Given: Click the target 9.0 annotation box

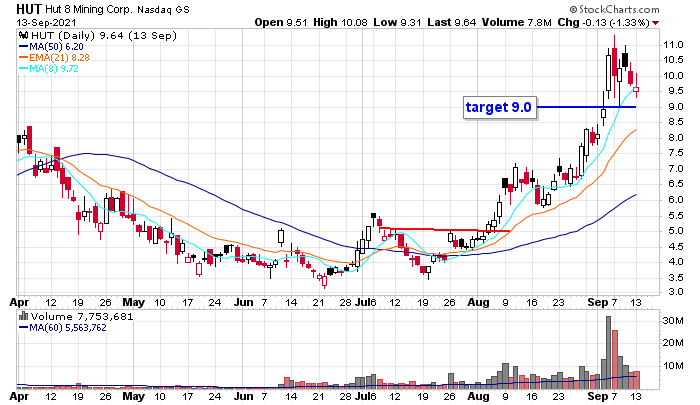Looking at the screenshot, I should [x=499, y=108].
